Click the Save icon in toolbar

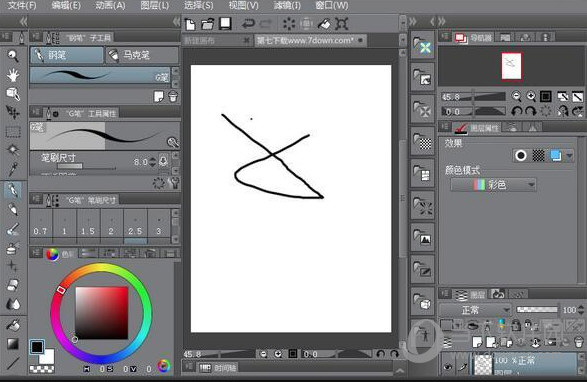pyautogui.click(x=225, y=24)
